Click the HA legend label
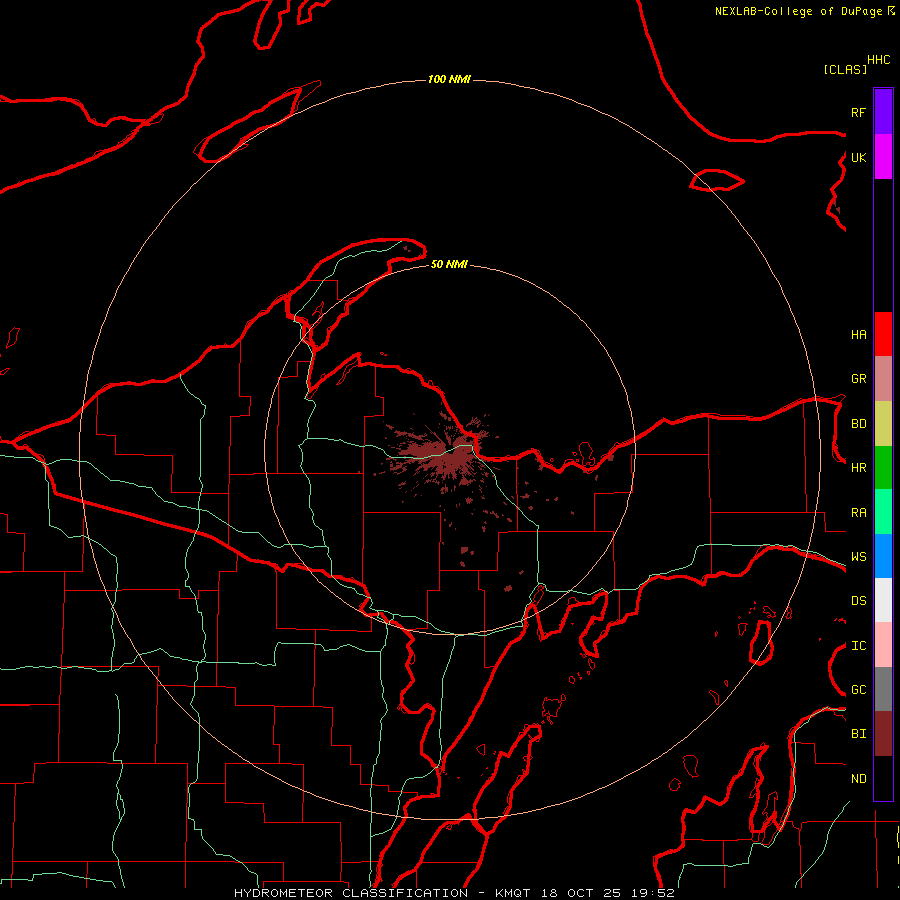The width and height of the screenshot is (900, 900). 858,335
